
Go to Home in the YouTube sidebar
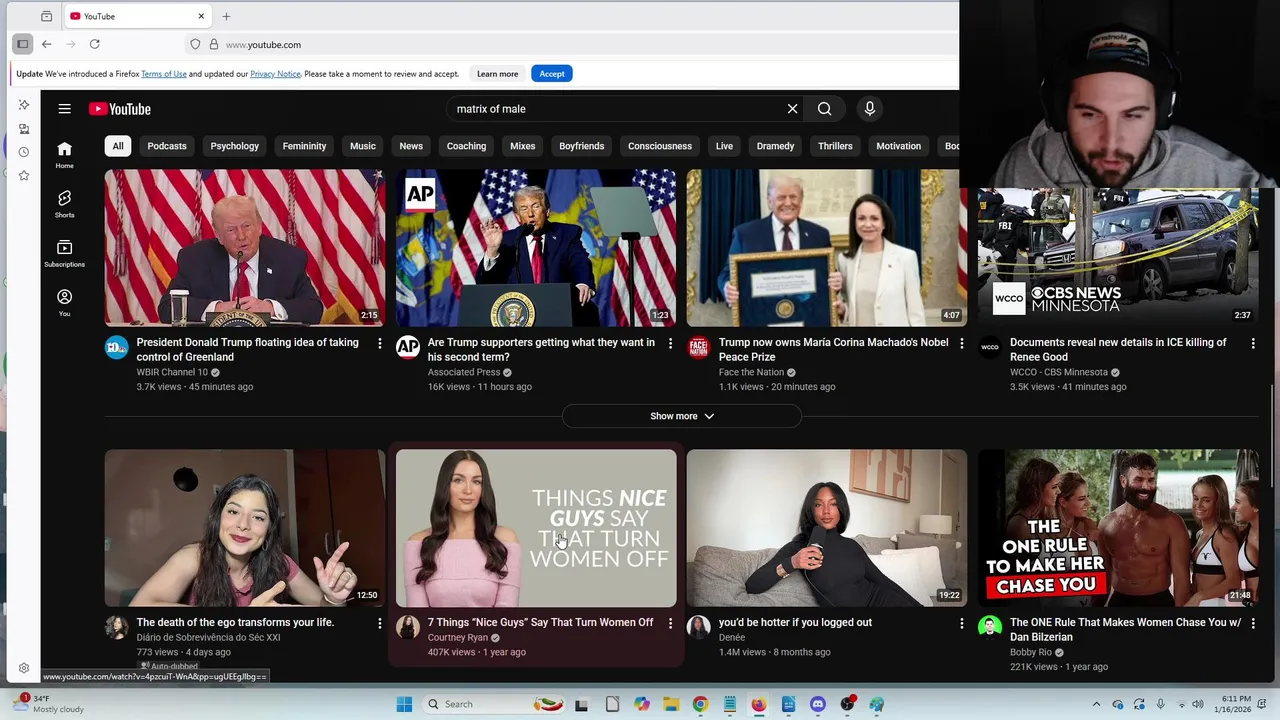point(64,155)
